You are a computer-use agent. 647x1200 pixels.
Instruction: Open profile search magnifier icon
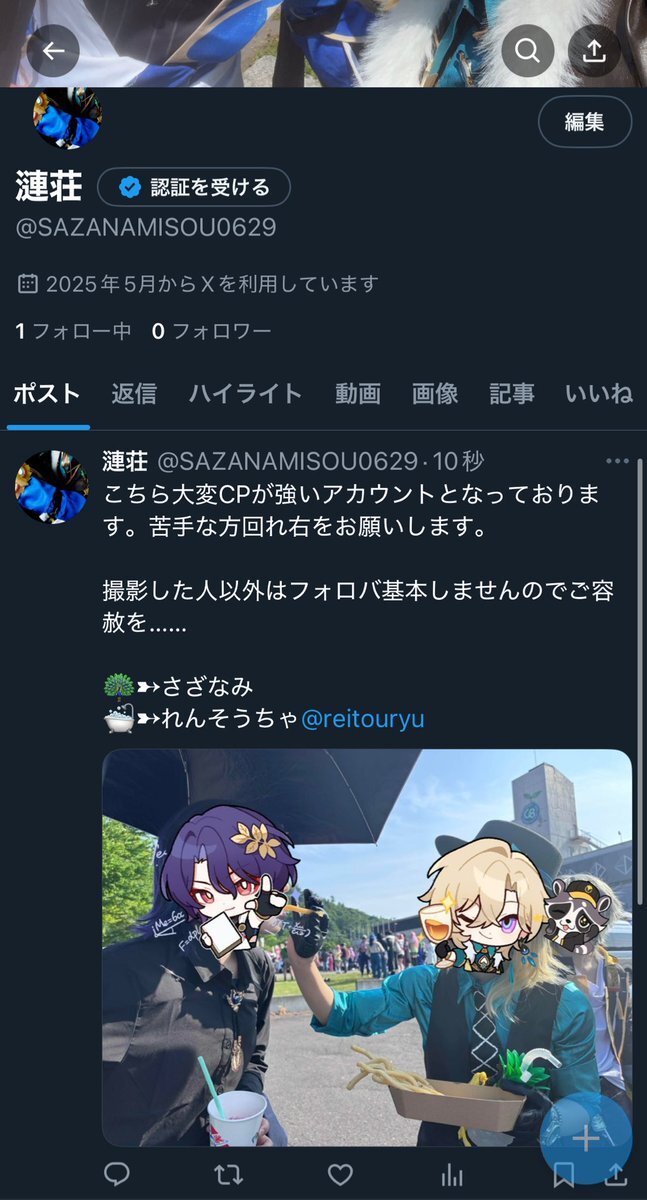coord(528,51)
